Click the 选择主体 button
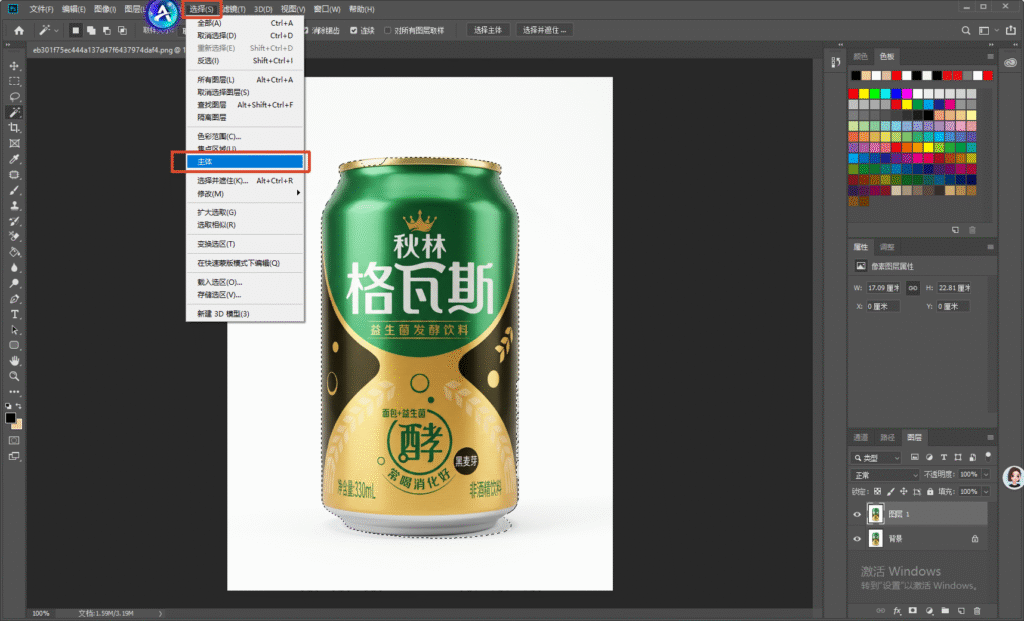Viewport: 1024px width, 621px height. coord(488,30)
